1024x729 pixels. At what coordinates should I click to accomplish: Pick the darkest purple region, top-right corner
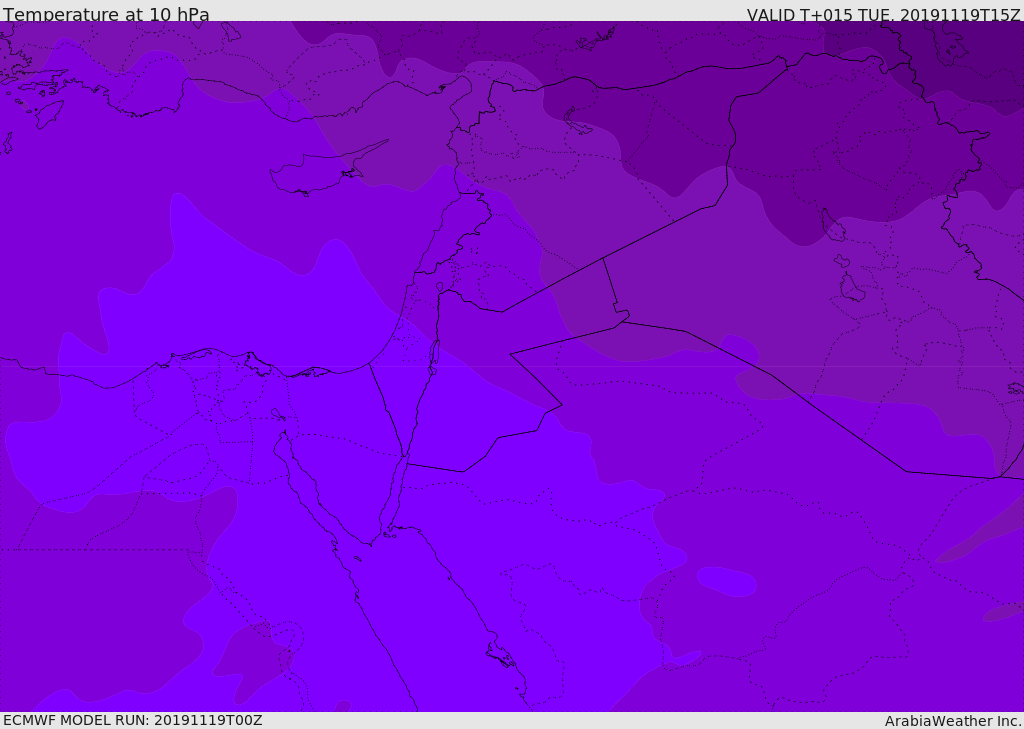click(985, 50)
